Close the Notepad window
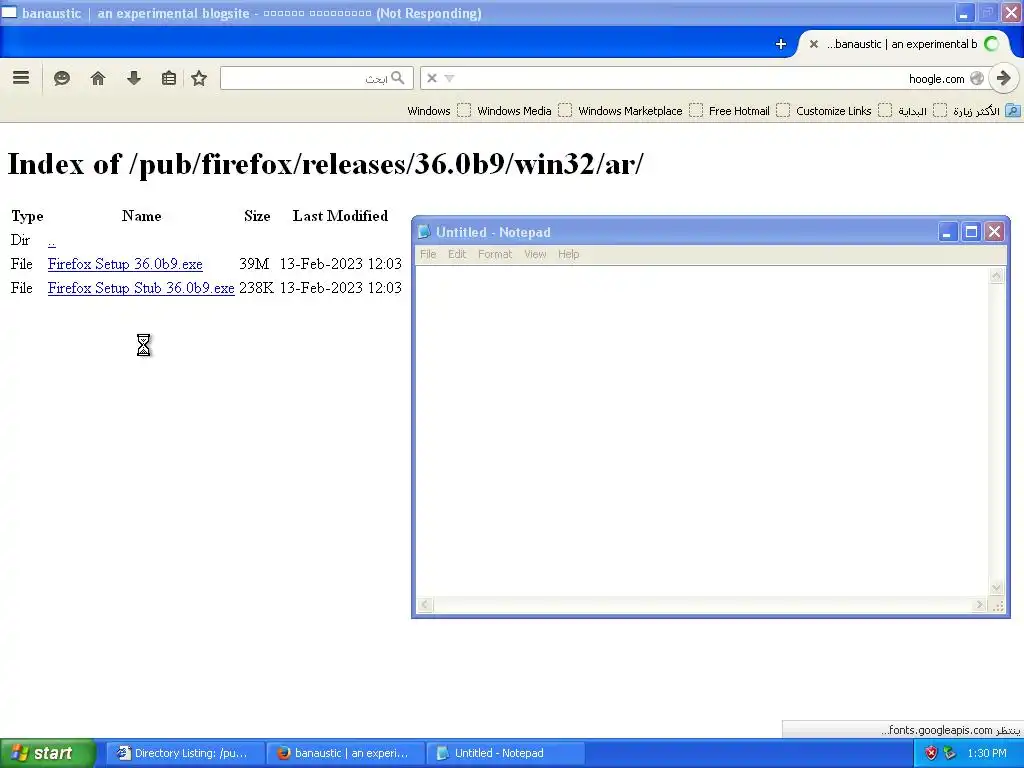The image size is (1024, 768). coord(995,232)
